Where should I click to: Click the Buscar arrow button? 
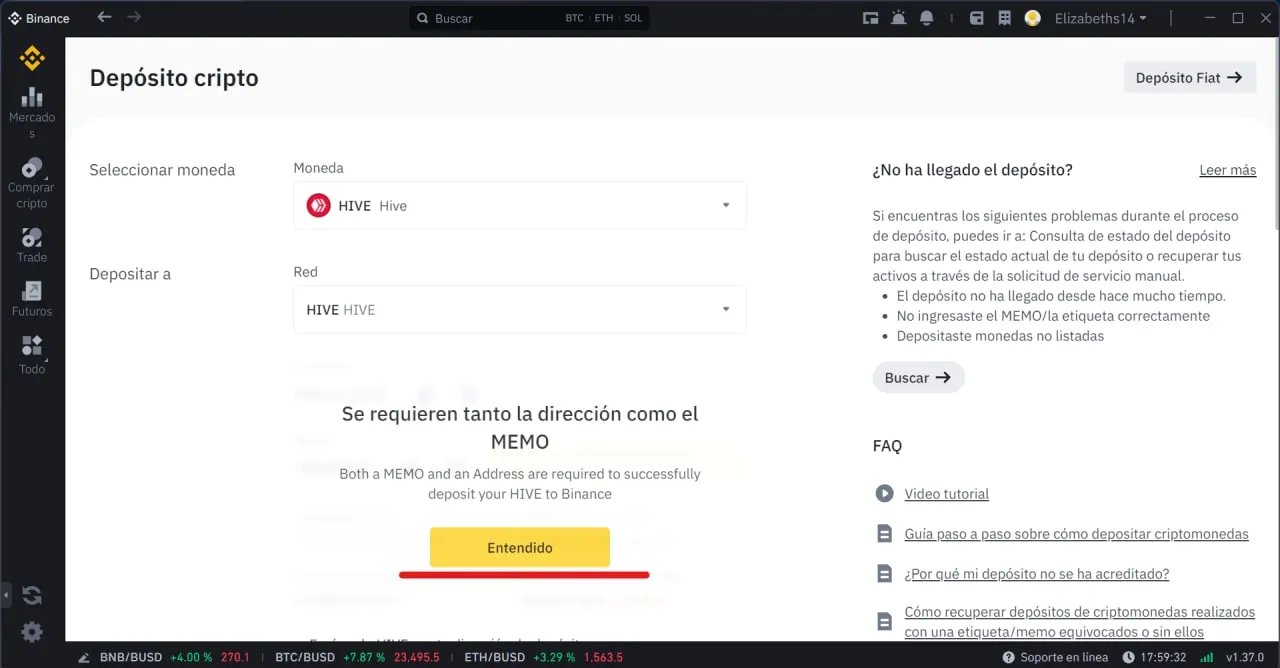coord(918,378)
